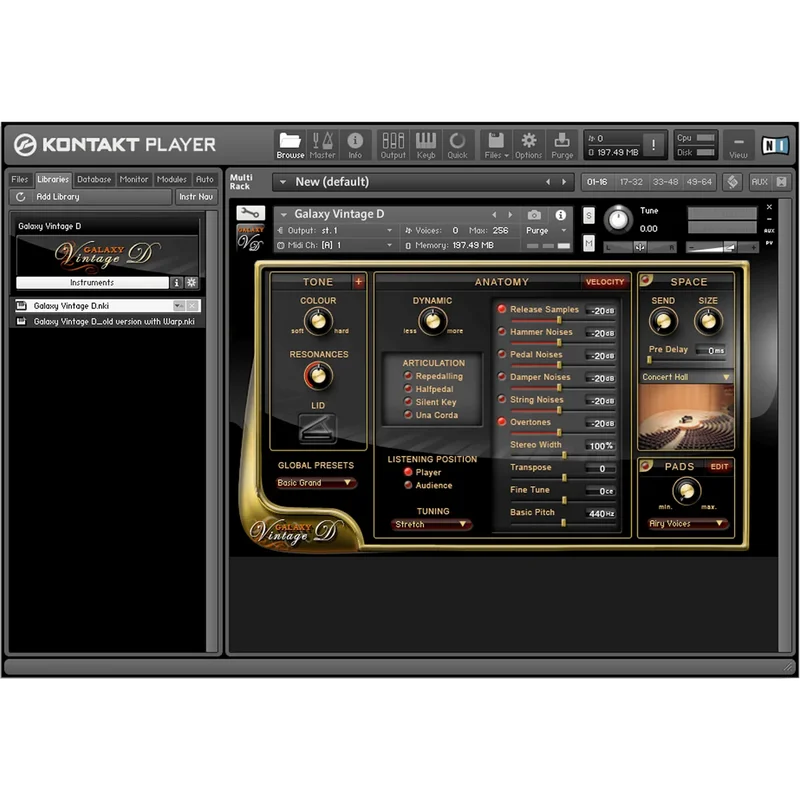Open the instrument info icon in header
Viewport: 800px width, 800px height.
(560, 215)
